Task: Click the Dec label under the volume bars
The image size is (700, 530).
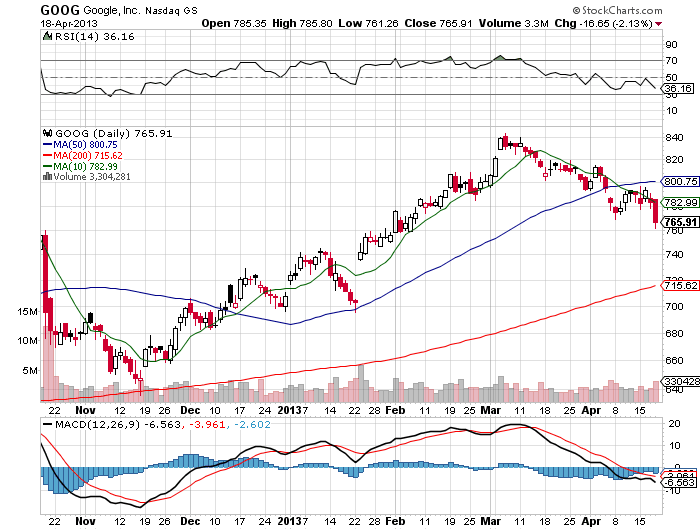Action: [x=190, y=410]
